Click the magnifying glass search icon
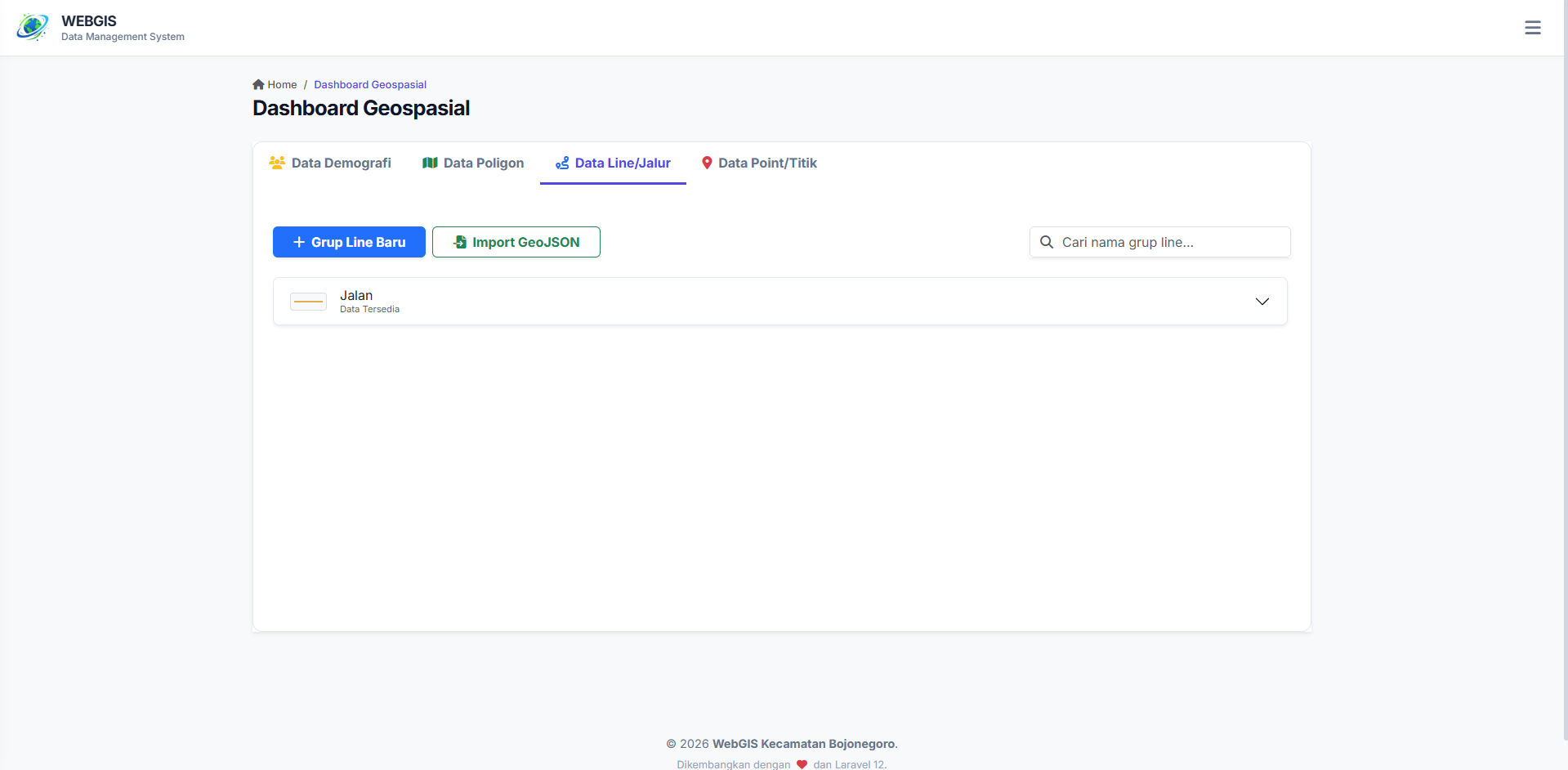Image resolution: width=1568 pixels, height=770 pixels. 1046,242
